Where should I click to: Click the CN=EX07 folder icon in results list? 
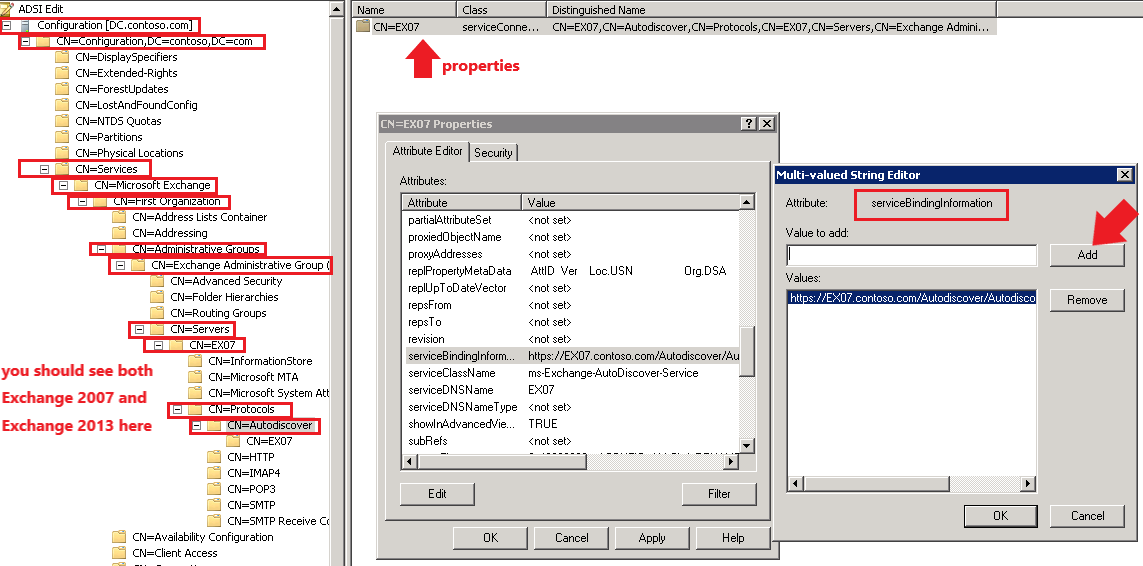coord(363,26)
